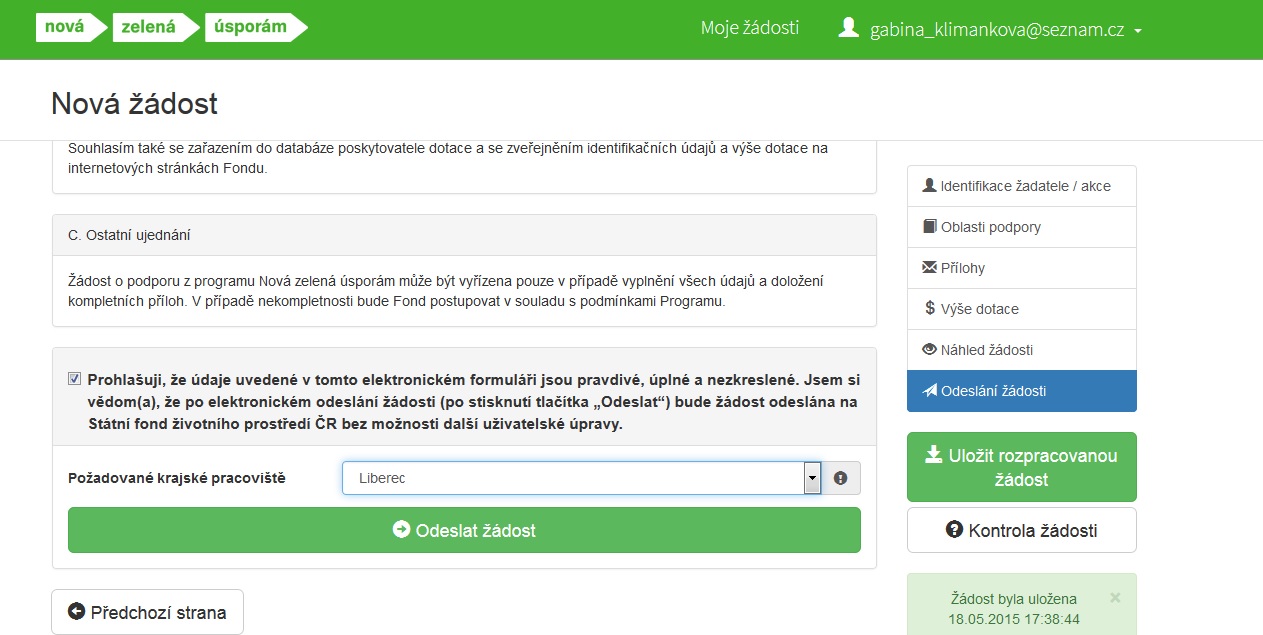The width and height of the screenshot is (1263, 635).
Task: Open 'Moje žádosti' in top navigation
Action: (x=750, y=28)
